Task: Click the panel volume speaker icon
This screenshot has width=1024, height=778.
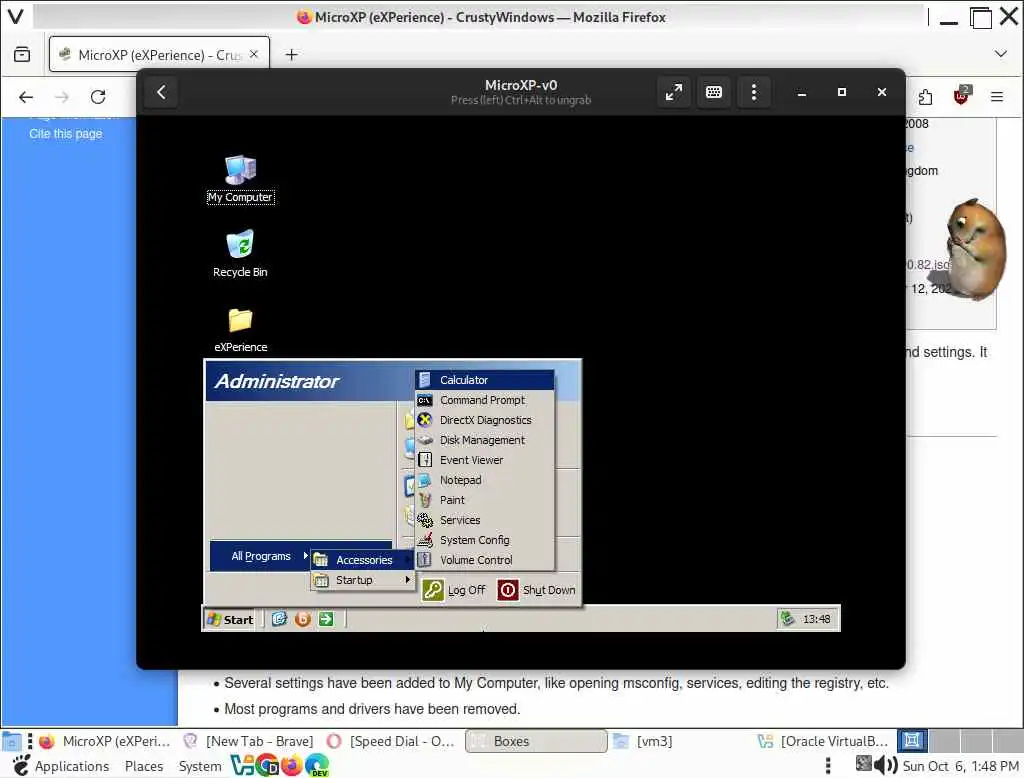Action: tap(886, 765)
